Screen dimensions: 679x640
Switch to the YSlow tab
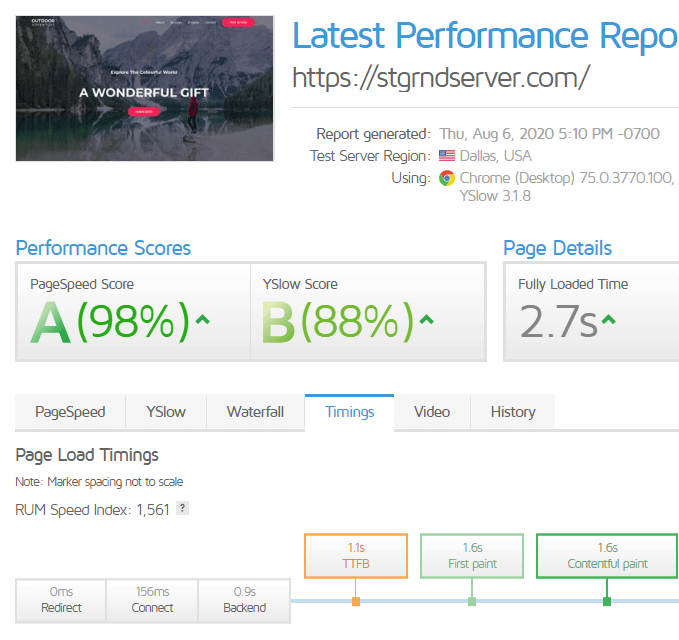[166, 412]
